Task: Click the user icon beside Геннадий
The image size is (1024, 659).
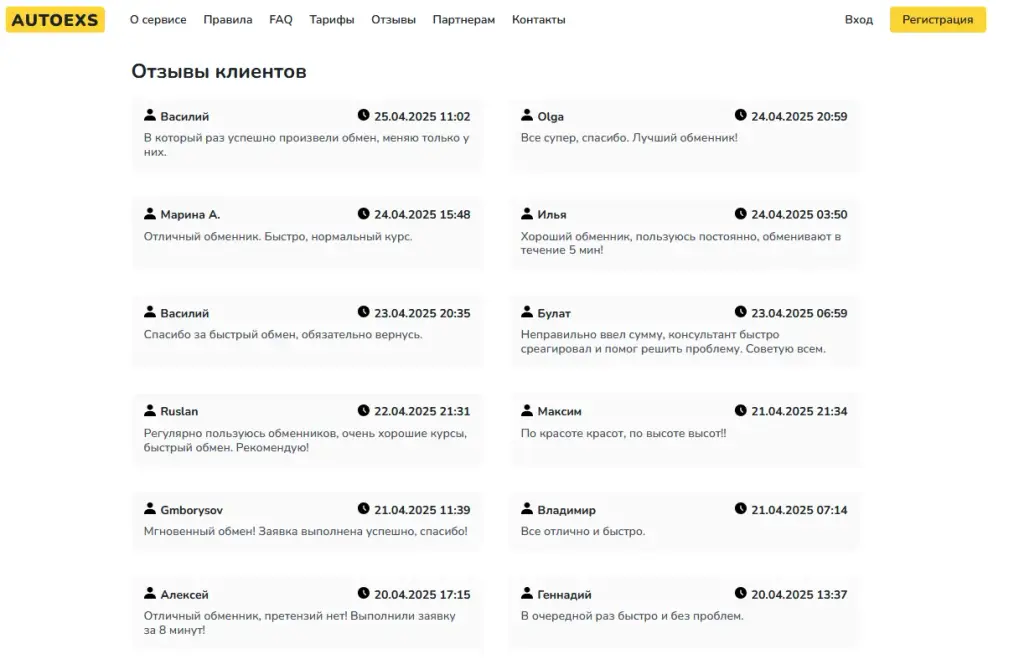Action: coord(527,593)
